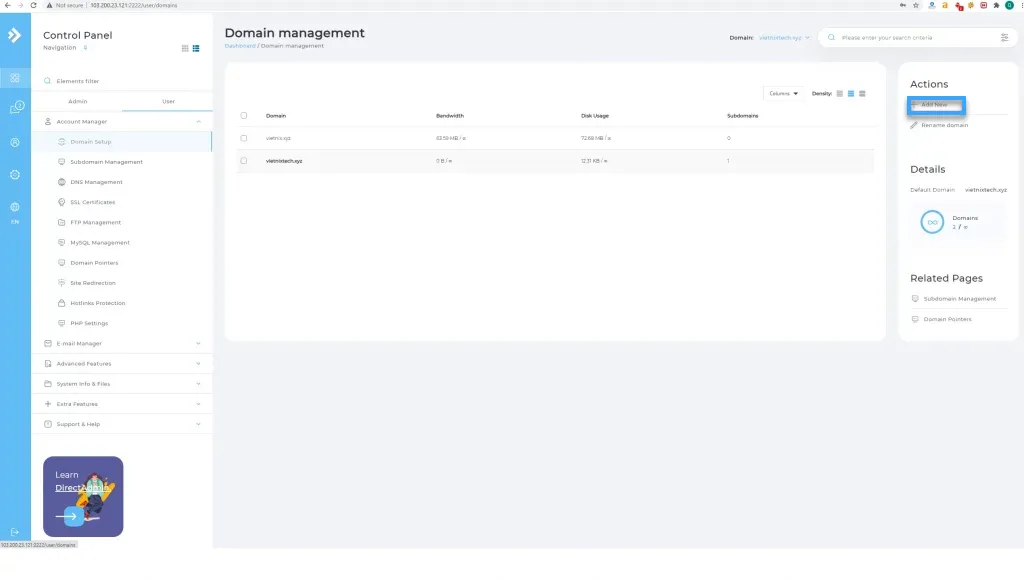The height and width of the screenshot is (581, 1024).
Task: Toggle the select-all checkbox in table header
Action: [244, 116]
